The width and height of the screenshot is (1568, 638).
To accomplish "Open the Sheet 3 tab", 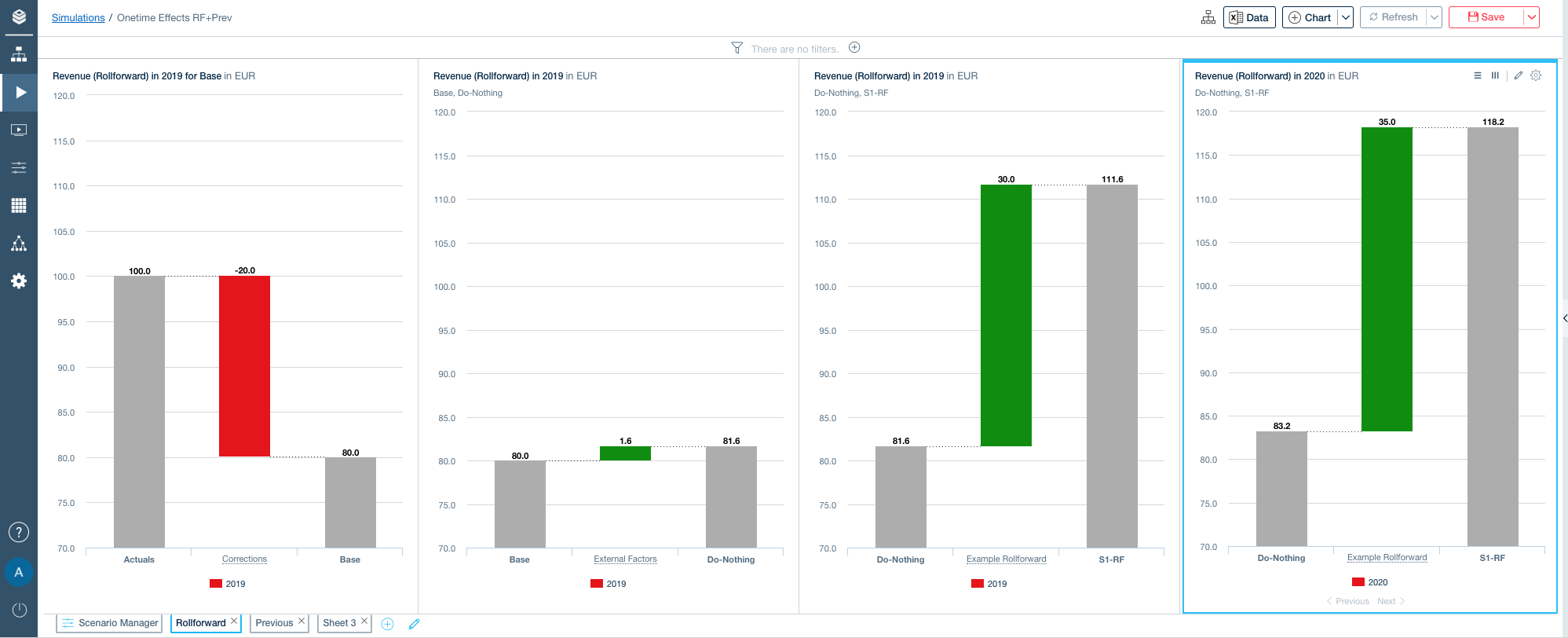I will click(x=338, y=623).
